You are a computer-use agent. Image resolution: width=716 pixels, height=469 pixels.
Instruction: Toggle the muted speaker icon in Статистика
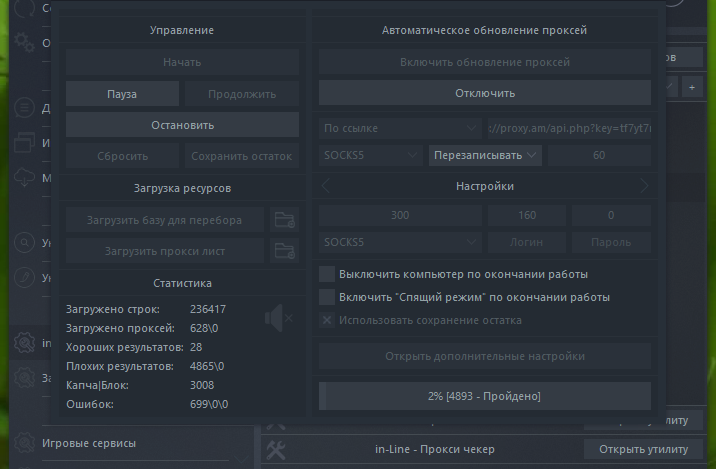(279, 318)
